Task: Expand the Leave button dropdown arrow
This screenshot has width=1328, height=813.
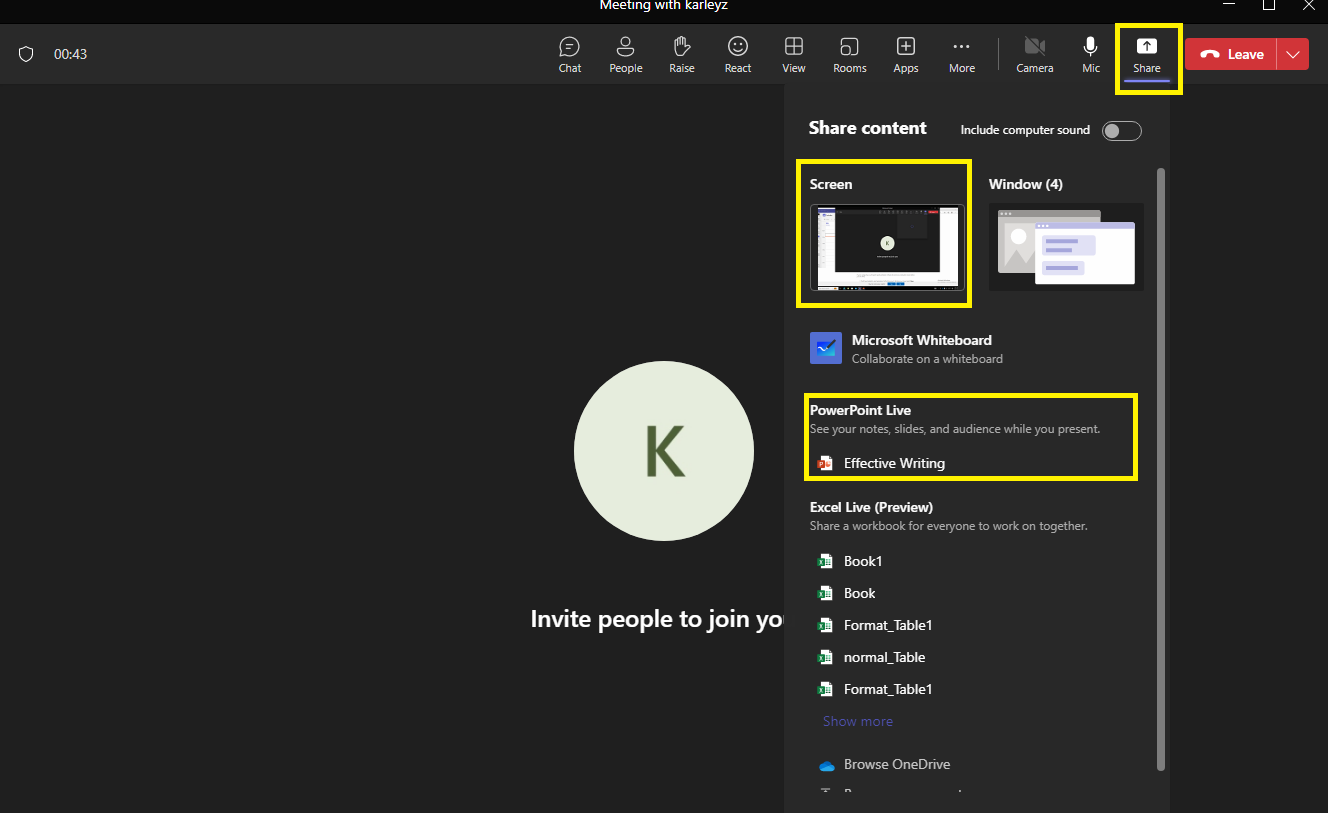Action: (1294, 54)
